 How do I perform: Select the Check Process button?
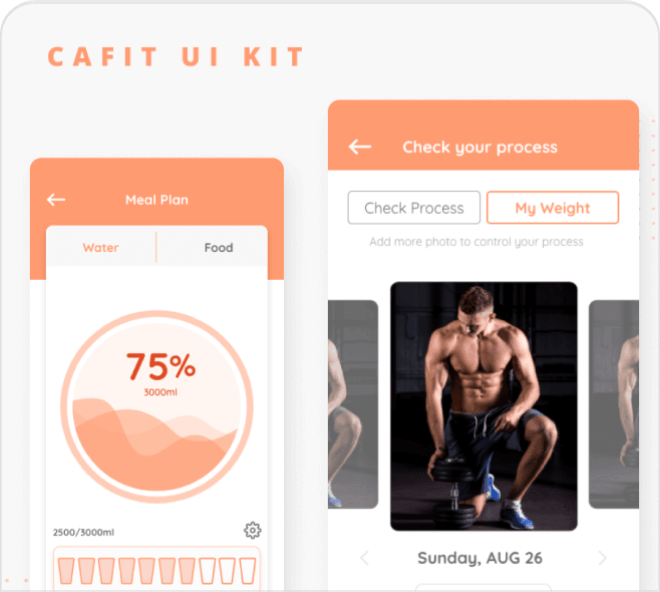[414, 208]
